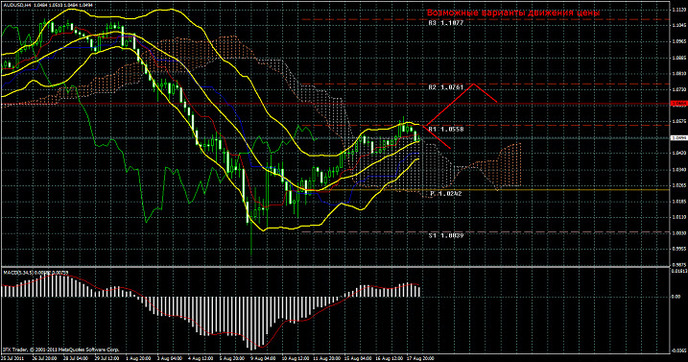
Task: Click the MetaQuotes copyright text
Action: coord(61,350)
